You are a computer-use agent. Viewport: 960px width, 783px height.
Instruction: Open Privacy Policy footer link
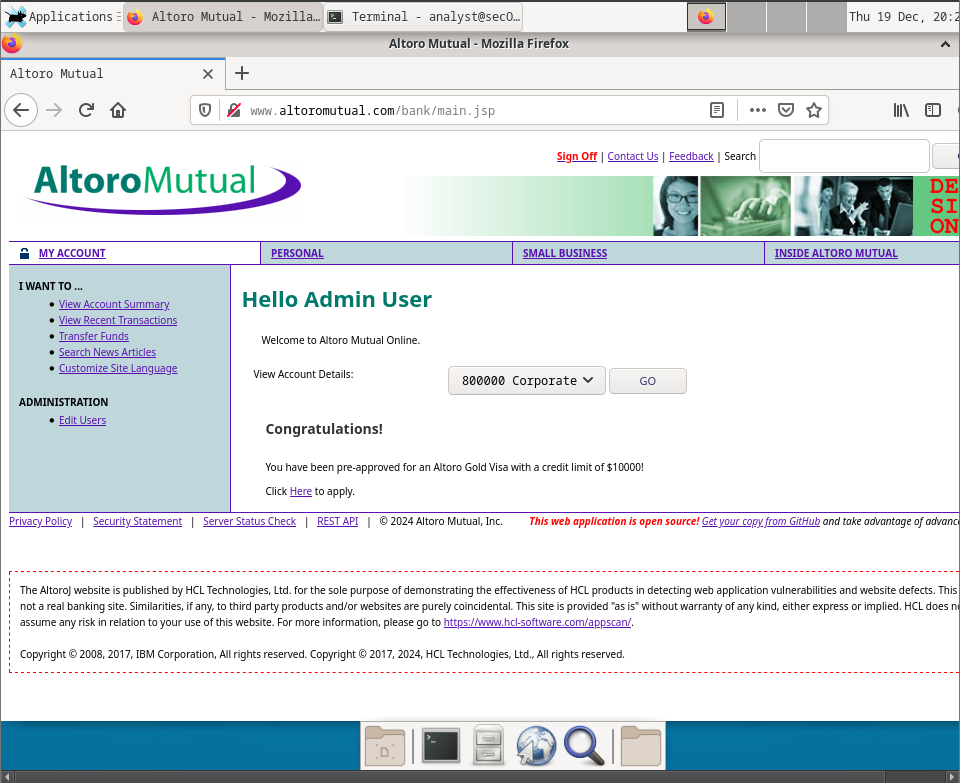(40, 521)
